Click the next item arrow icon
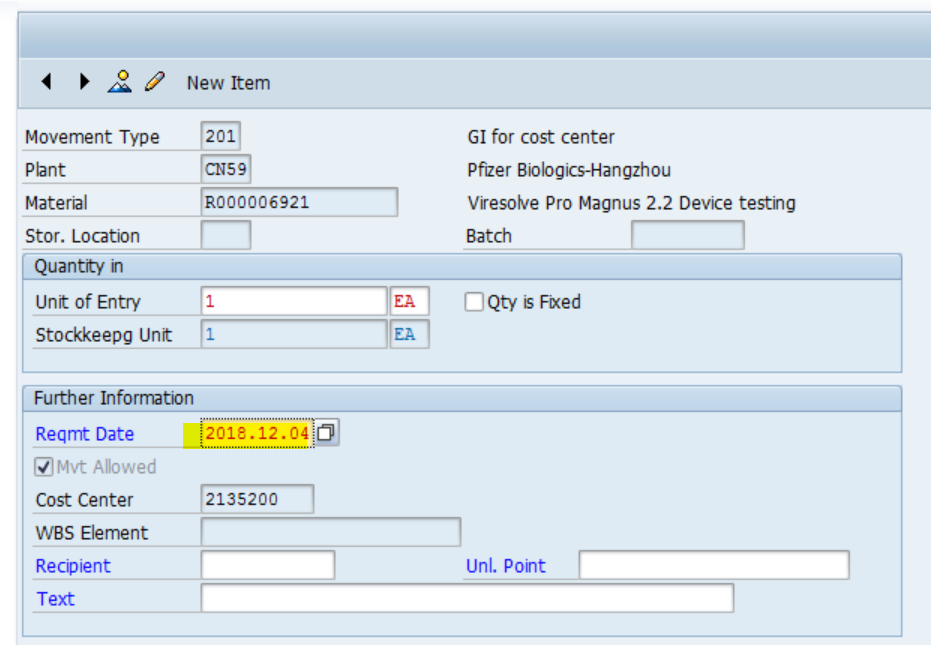This screenshot has height=645, width=931. coord(83,82)
